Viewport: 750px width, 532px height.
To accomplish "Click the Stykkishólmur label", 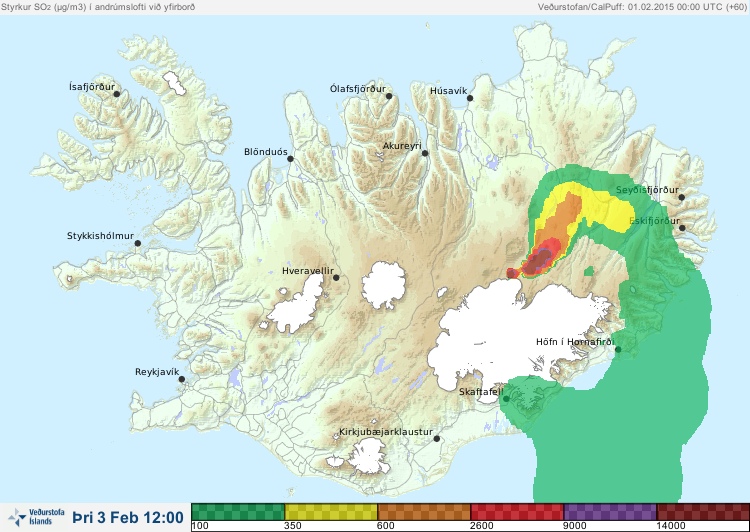I will (100, 236).
